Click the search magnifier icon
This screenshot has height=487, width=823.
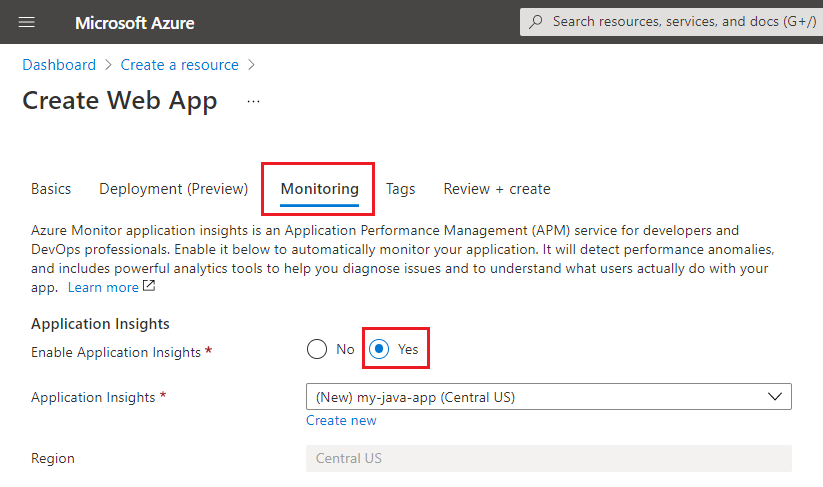tap(535, 22)
